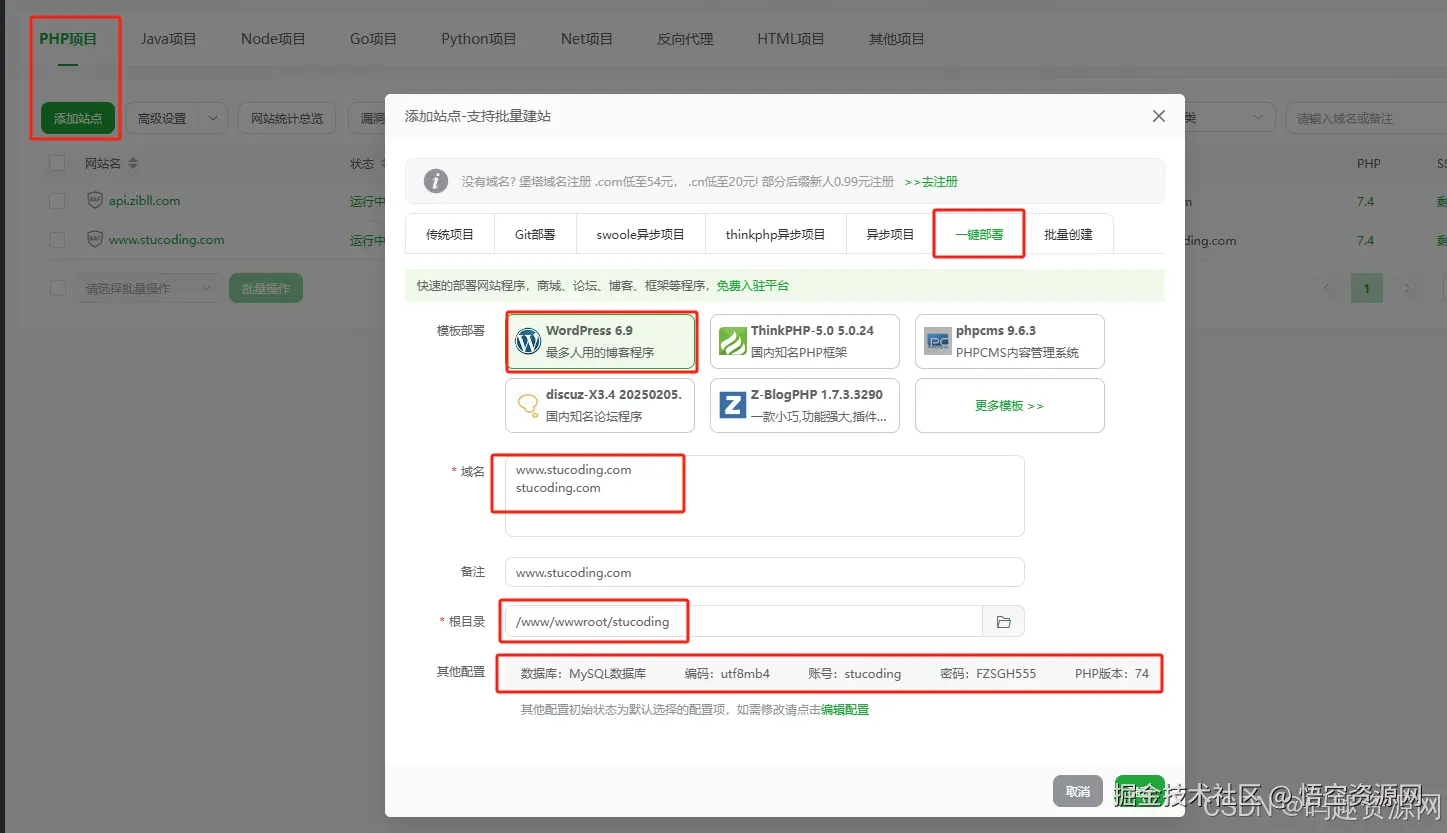Click the 批量操作 button
Viewport: 1447px width, 833px height.
pyautogui.click(x=266, y=288)
